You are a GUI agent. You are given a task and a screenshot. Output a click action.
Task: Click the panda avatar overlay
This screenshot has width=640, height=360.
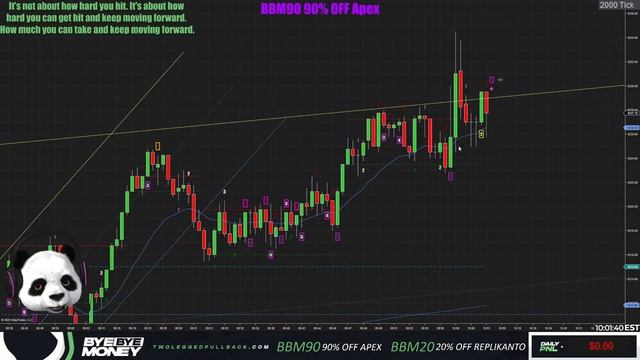click(x=49, y=281)
